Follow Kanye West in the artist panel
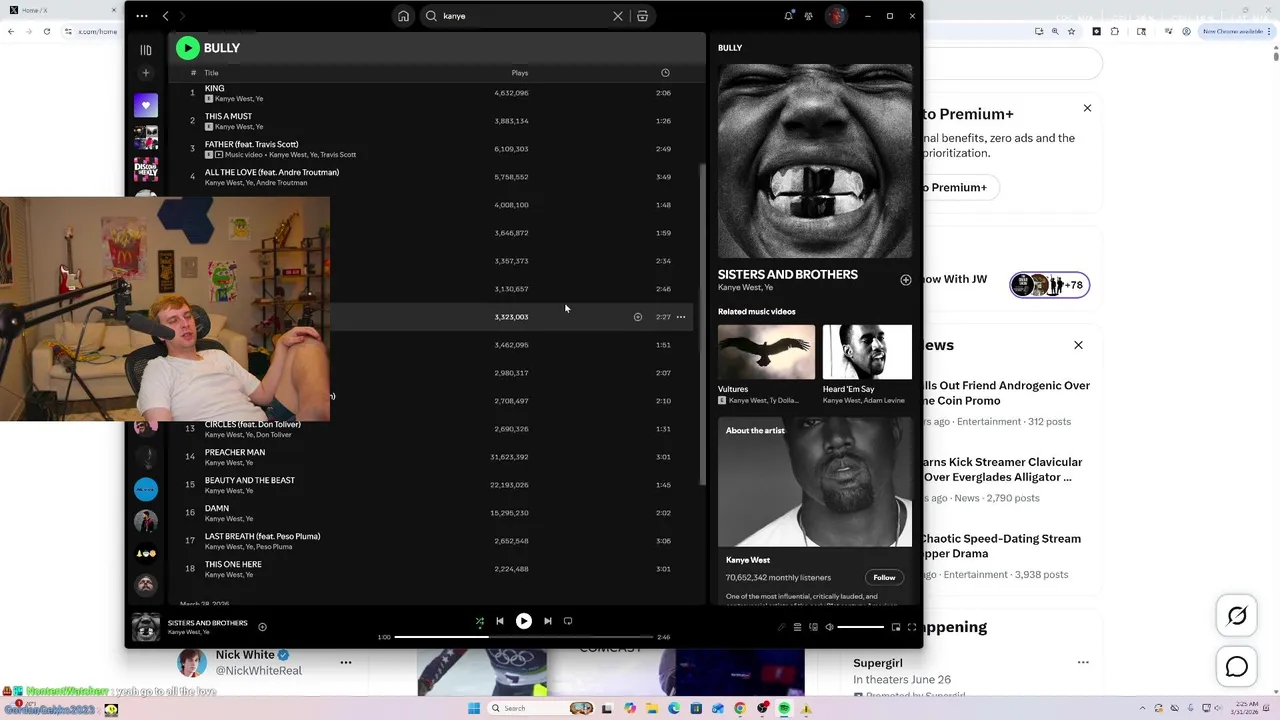Image resolution: width=1280 pixels, height=720 pixels. tap(884, 577)
